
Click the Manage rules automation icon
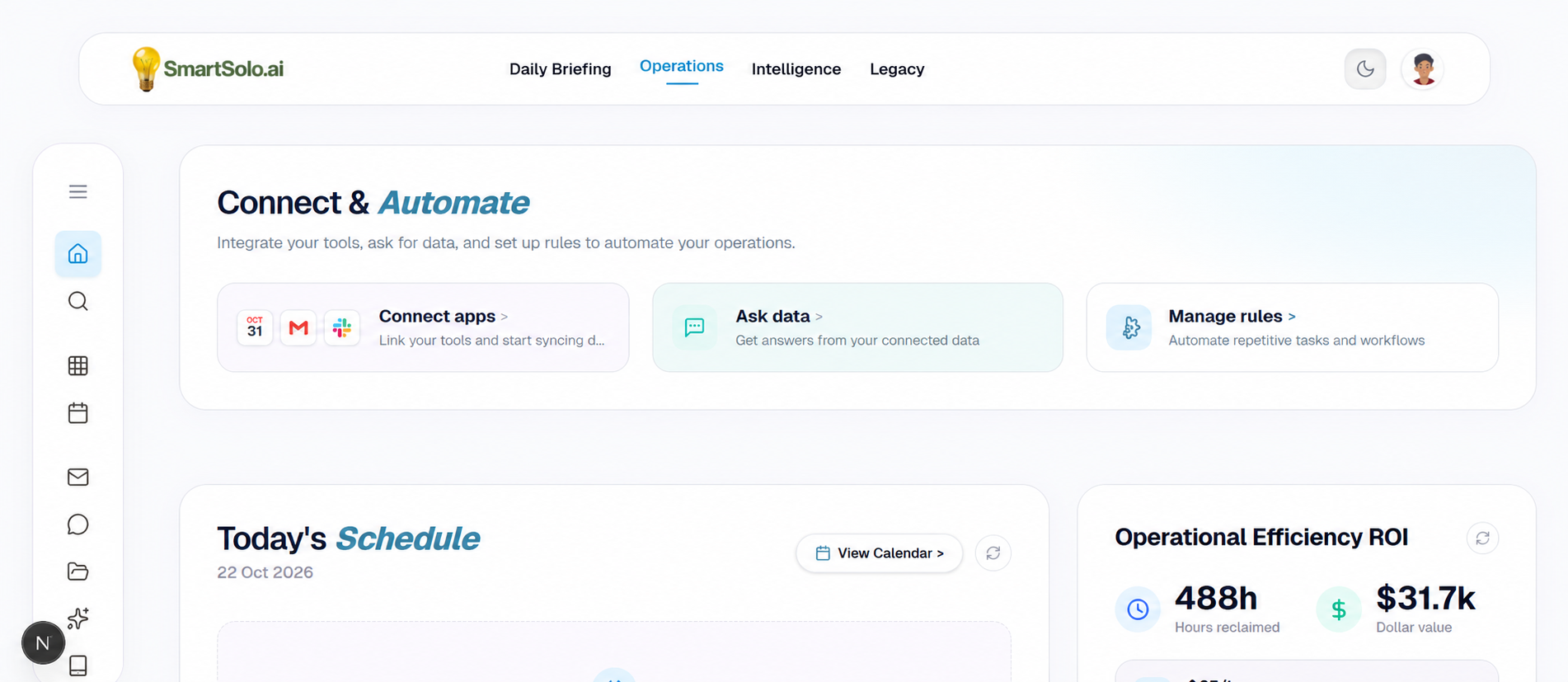pos(1129,327)
